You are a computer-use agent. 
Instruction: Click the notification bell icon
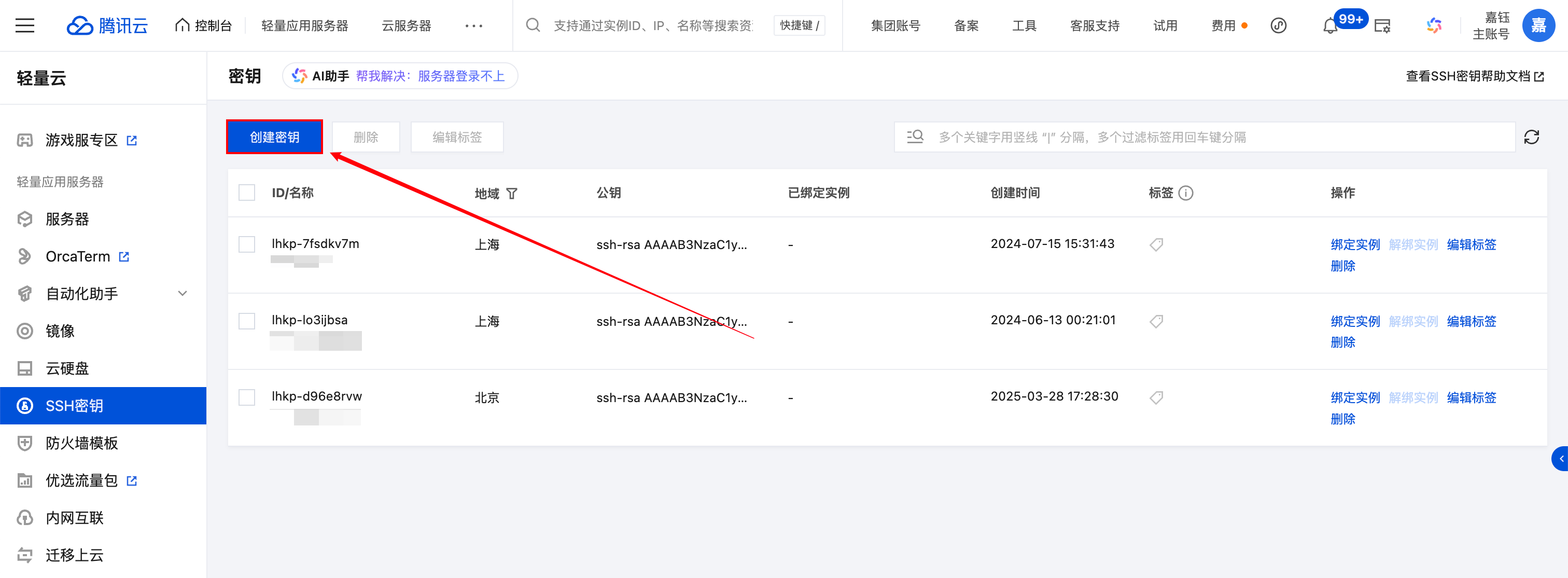[x=1330, y=26]
